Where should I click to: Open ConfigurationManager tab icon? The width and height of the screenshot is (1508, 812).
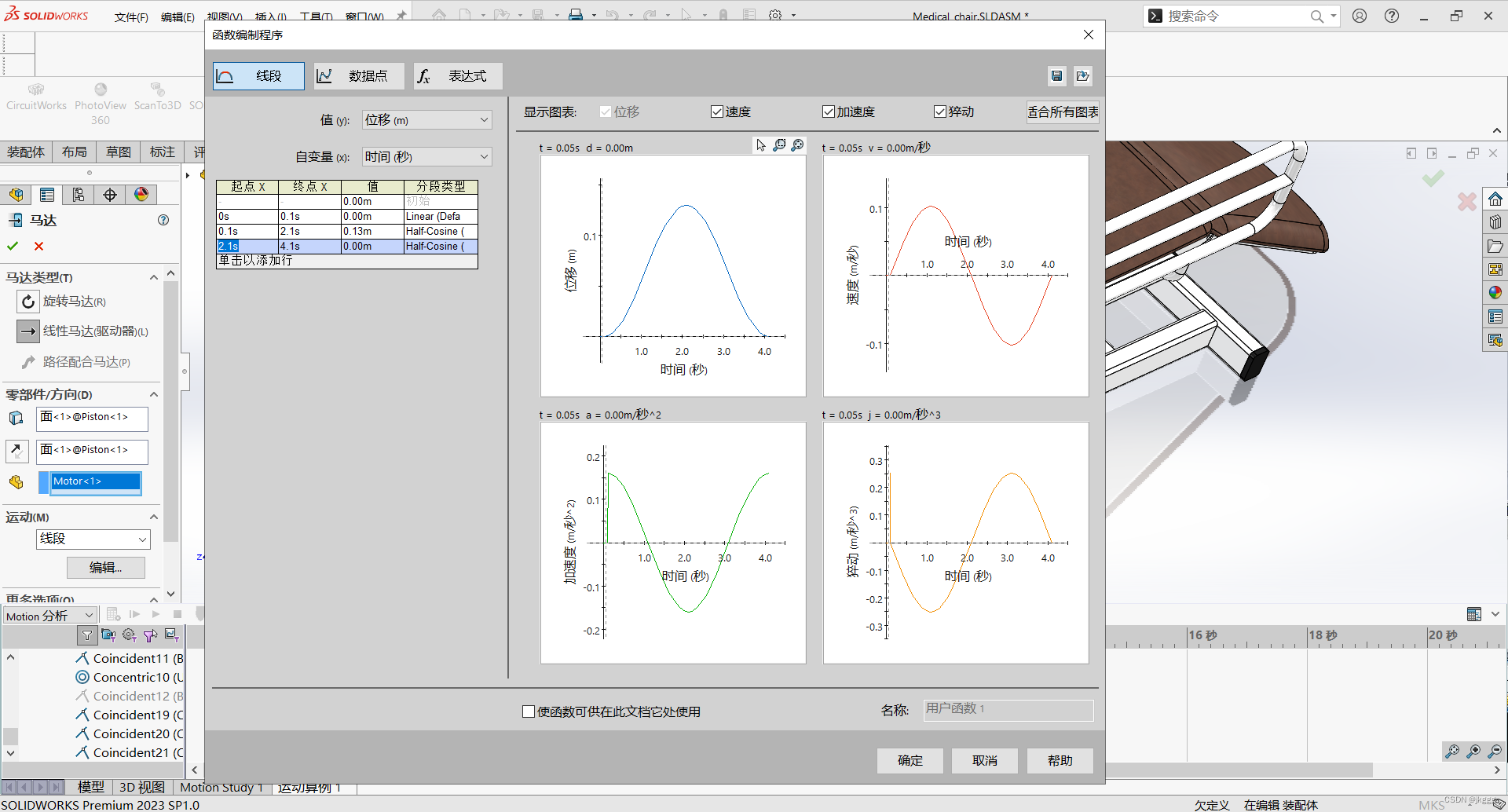tap(79, 195)
